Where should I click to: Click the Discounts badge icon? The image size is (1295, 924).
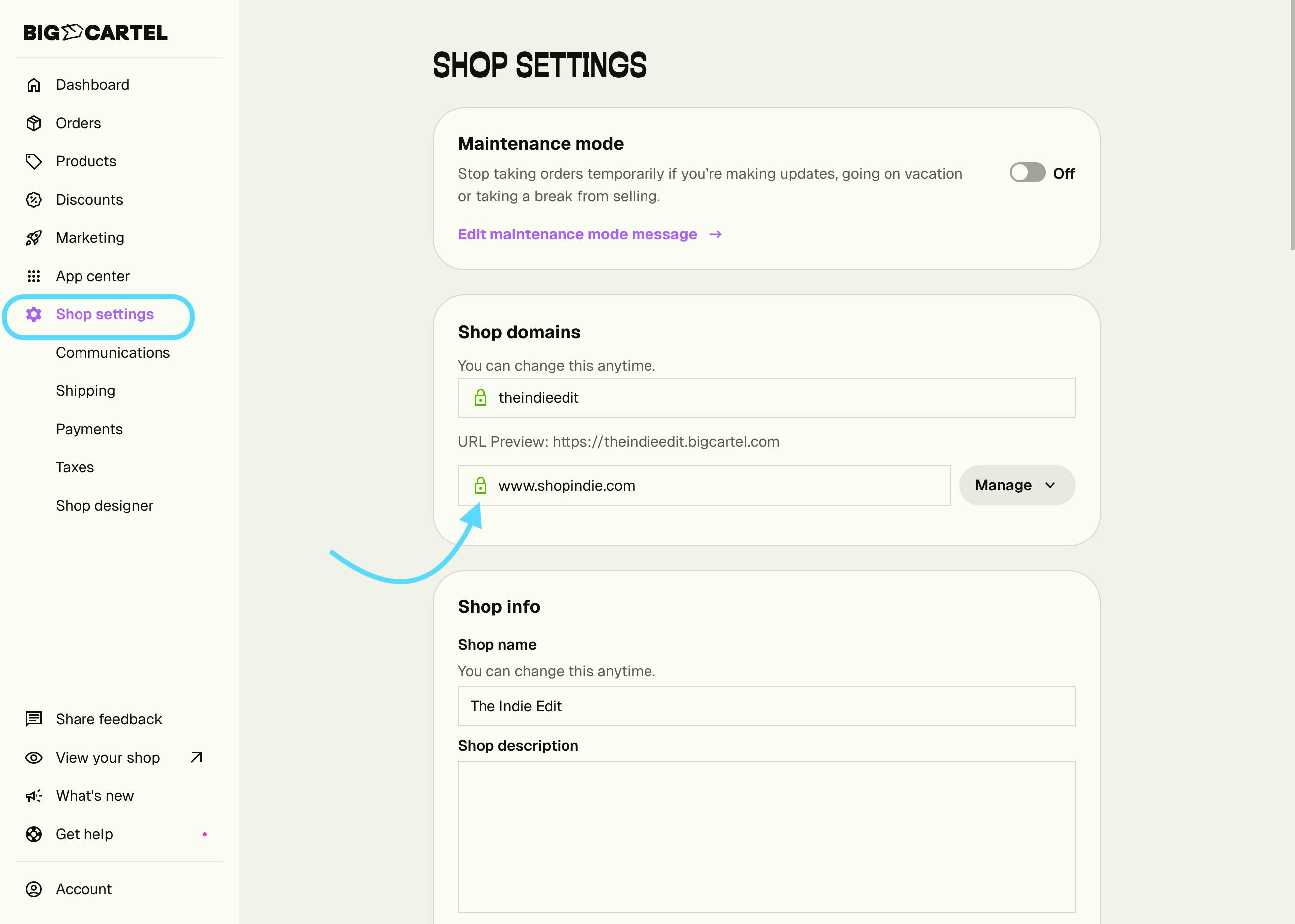[x=34, y=200]
